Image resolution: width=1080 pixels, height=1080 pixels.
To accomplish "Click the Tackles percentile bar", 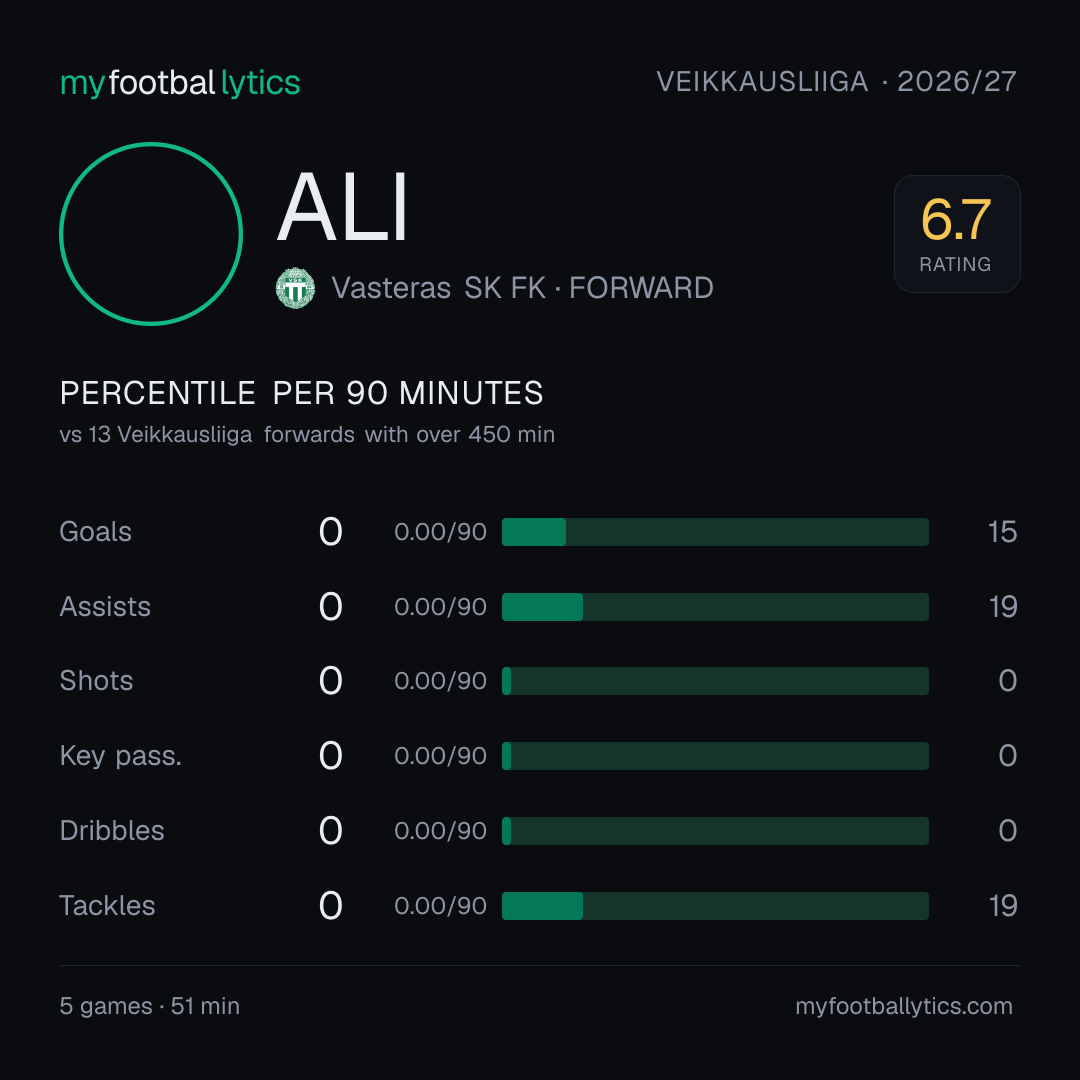I will click(715, 906).
